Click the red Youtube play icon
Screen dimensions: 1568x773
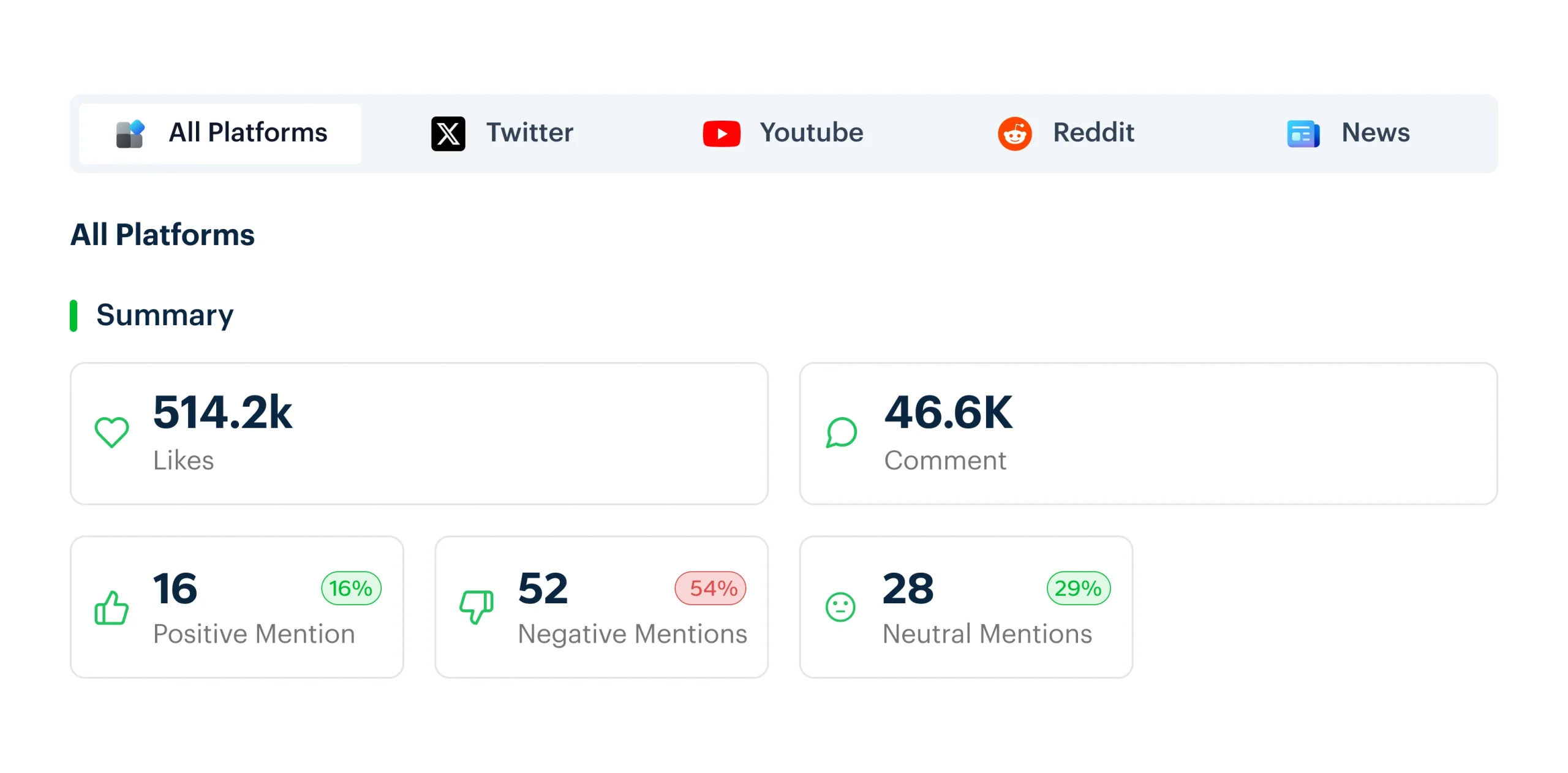[x=721, y=134]
